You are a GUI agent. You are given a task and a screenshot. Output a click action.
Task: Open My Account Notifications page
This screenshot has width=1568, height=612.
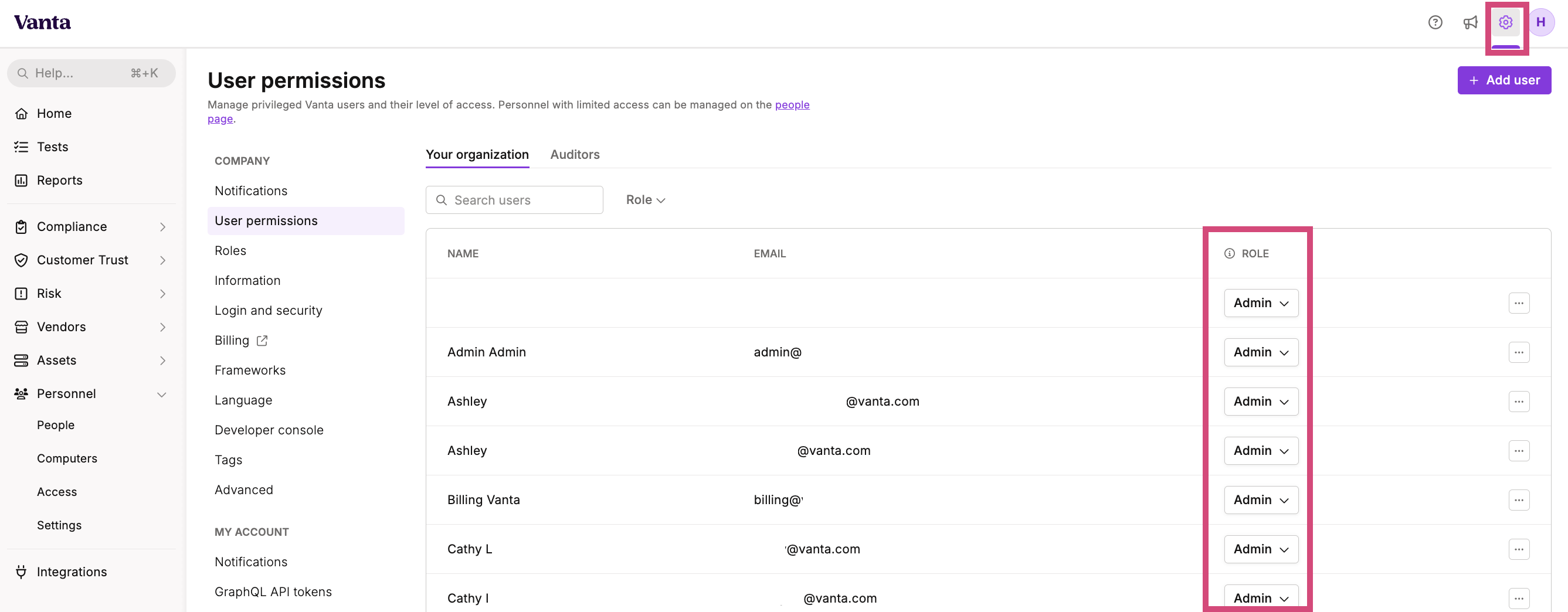[x=251, y=562]
